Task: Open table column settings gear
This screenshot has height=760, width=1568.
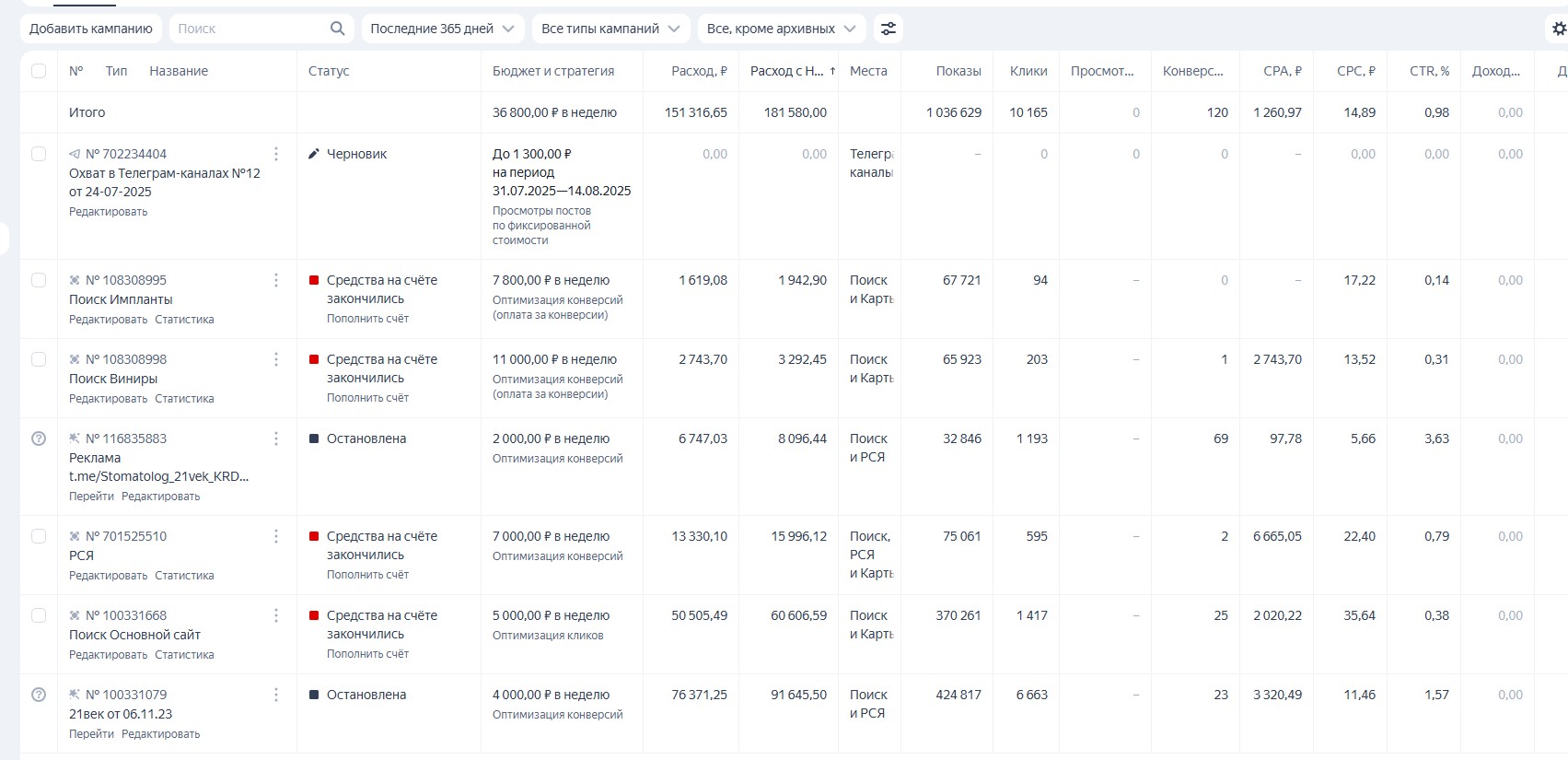Action: point(1559,29)
